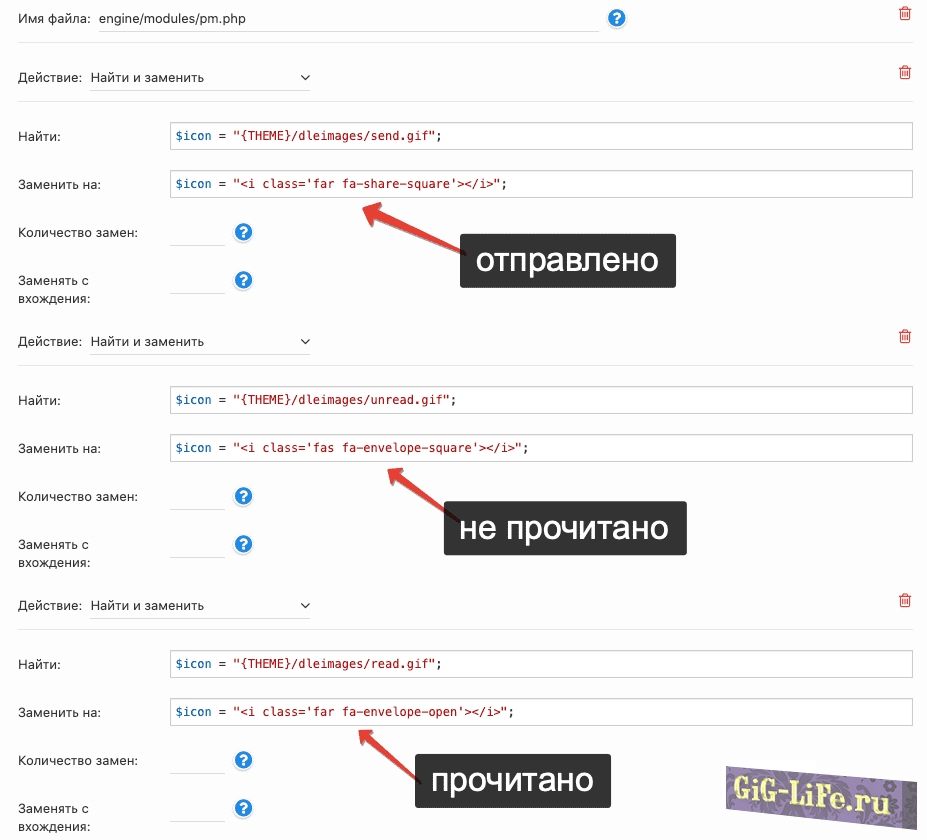This screenshot has height=840, width=927.
Task: Open action dropdown above the read.gif search
Action: [200, 606]
